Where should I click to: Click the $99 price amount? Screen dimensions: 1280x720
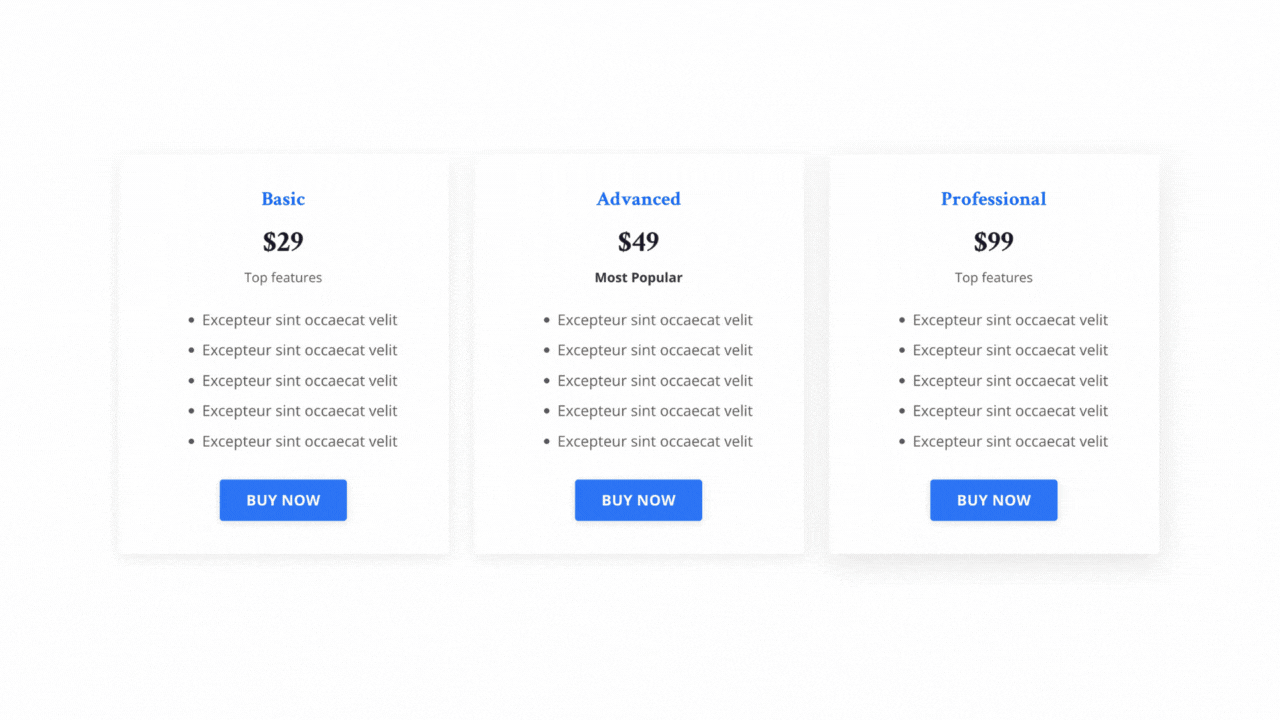point(993,242)
